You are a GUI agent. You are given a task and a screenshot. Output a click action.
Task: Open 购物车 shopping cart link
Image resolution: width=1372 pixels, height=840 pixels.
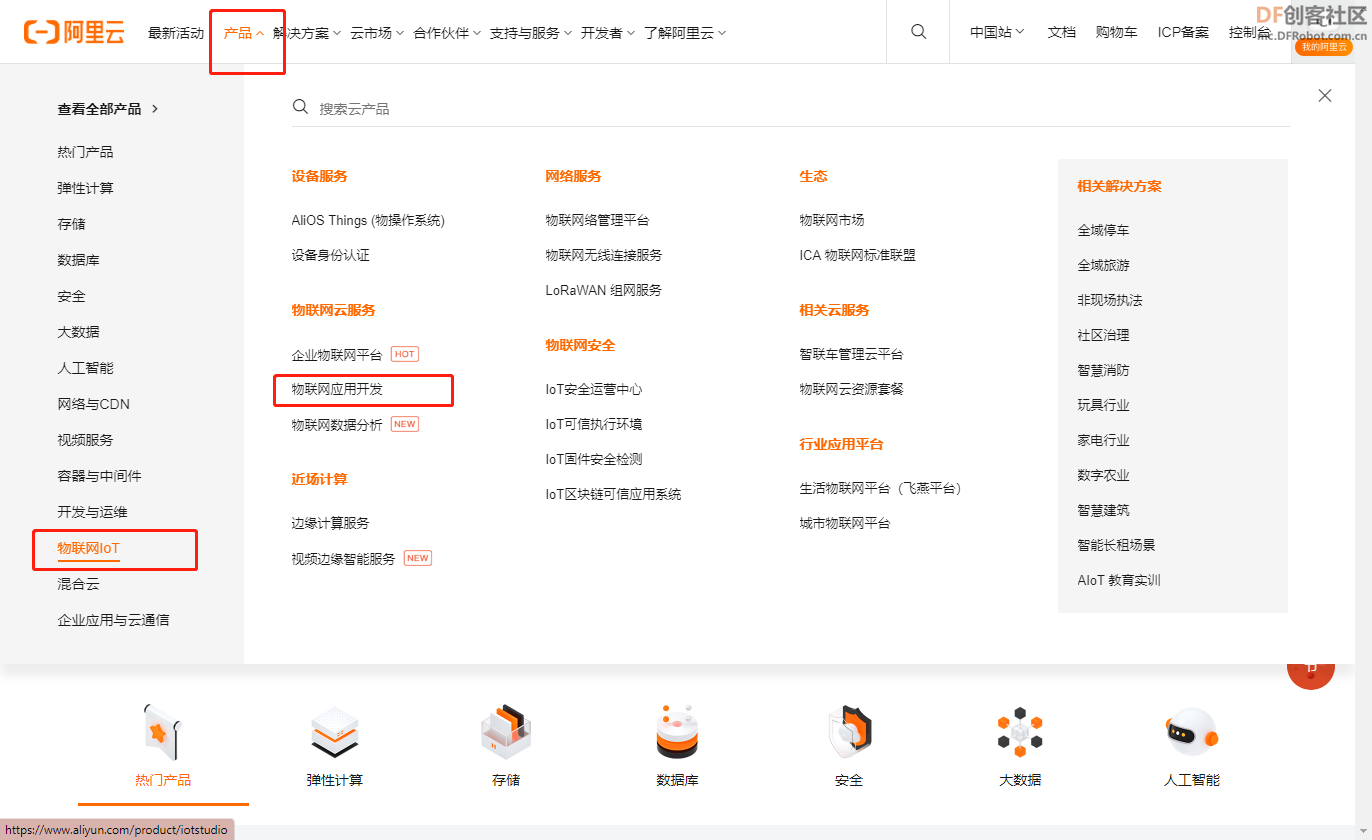[x=1116, y=32]
